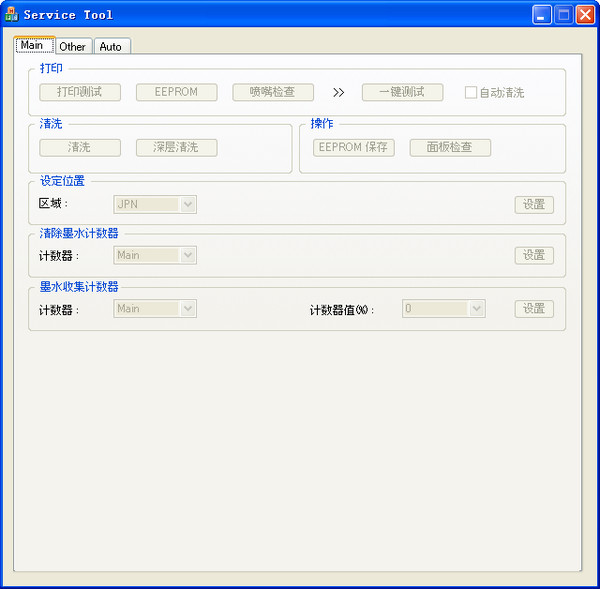The height and width of the screenshot is (589, 600).
Task: Switch to the Other tab
Action: 72,47
